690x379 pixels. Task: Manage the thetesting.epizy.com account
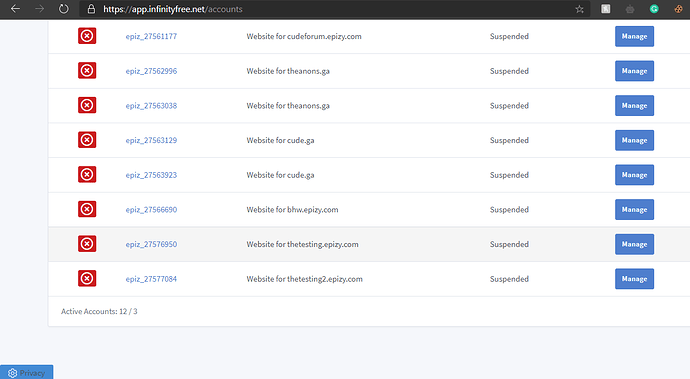click(x=634, y=244)
